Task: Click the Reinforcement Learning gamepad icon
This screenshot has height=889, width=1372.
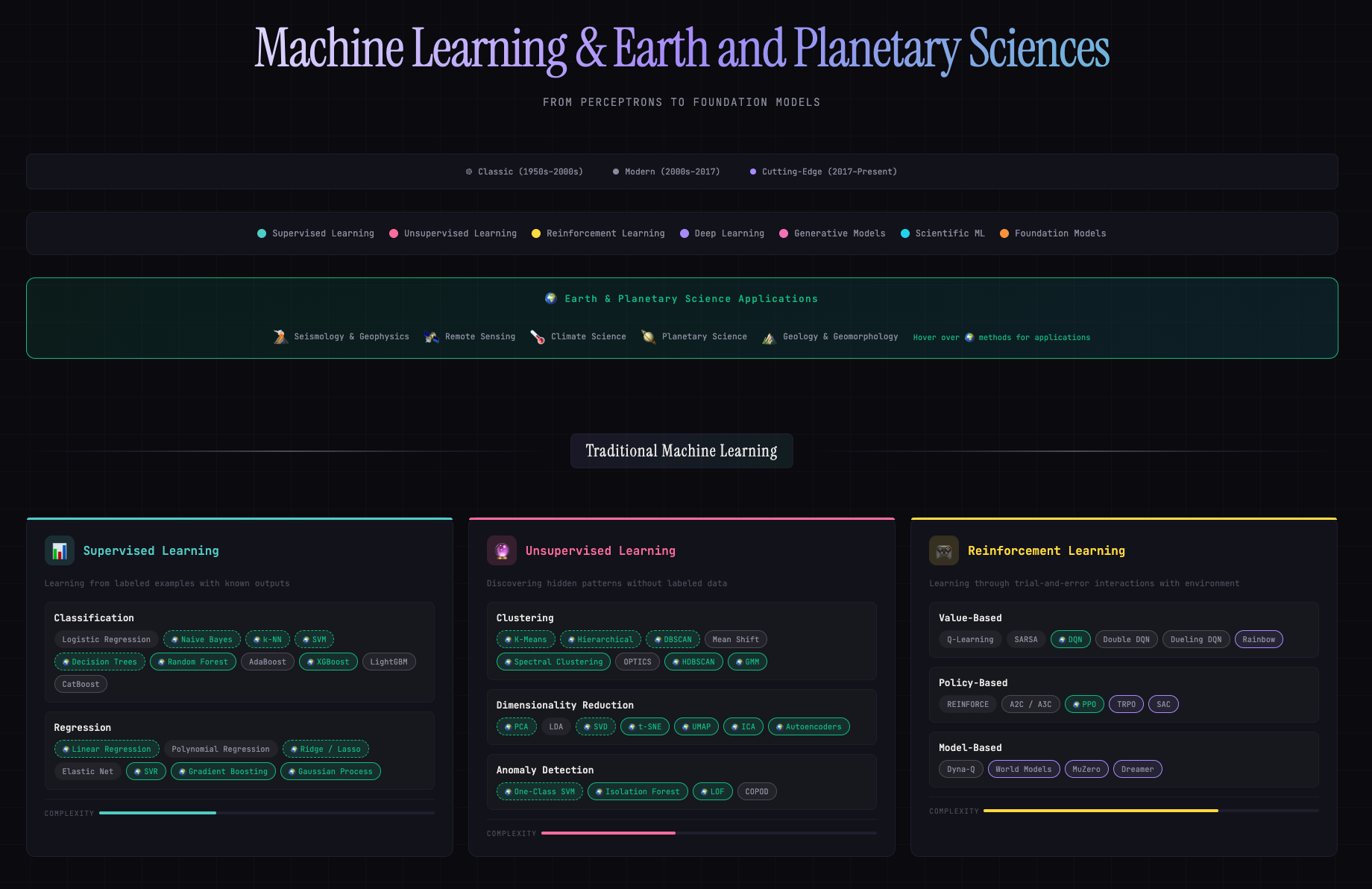Action: [944, 550]
